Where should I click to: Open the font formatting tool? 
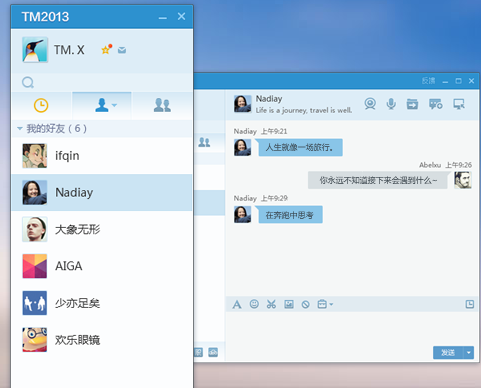(x=237, y=304)
